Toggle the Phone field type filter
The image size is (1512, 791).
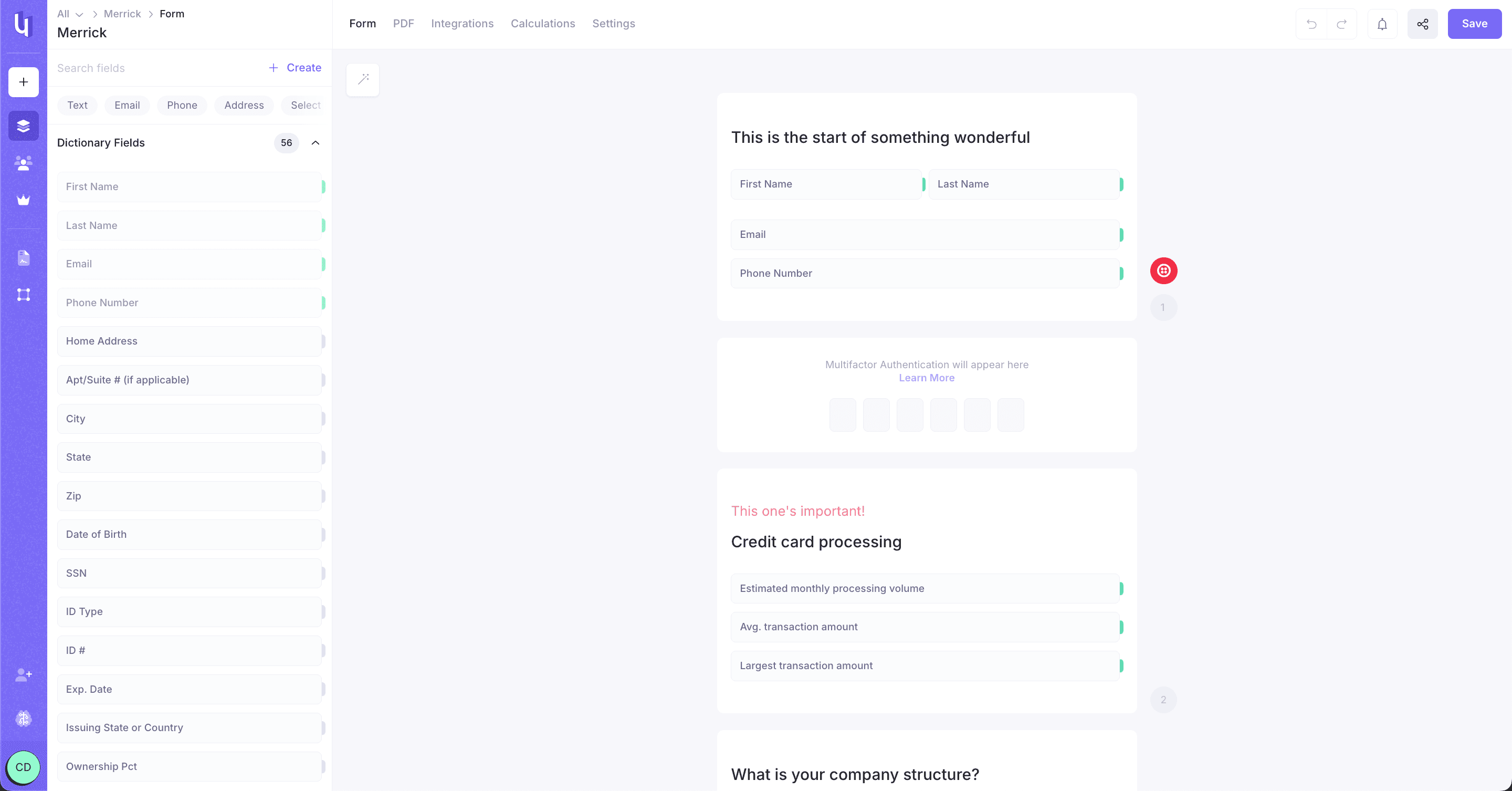(x=182, y=105)
